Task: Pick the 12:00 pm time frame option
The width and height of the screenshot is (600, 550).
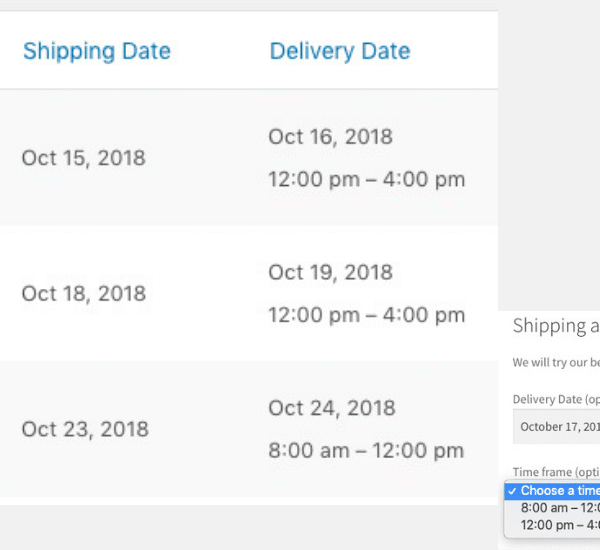Action: 560,524
